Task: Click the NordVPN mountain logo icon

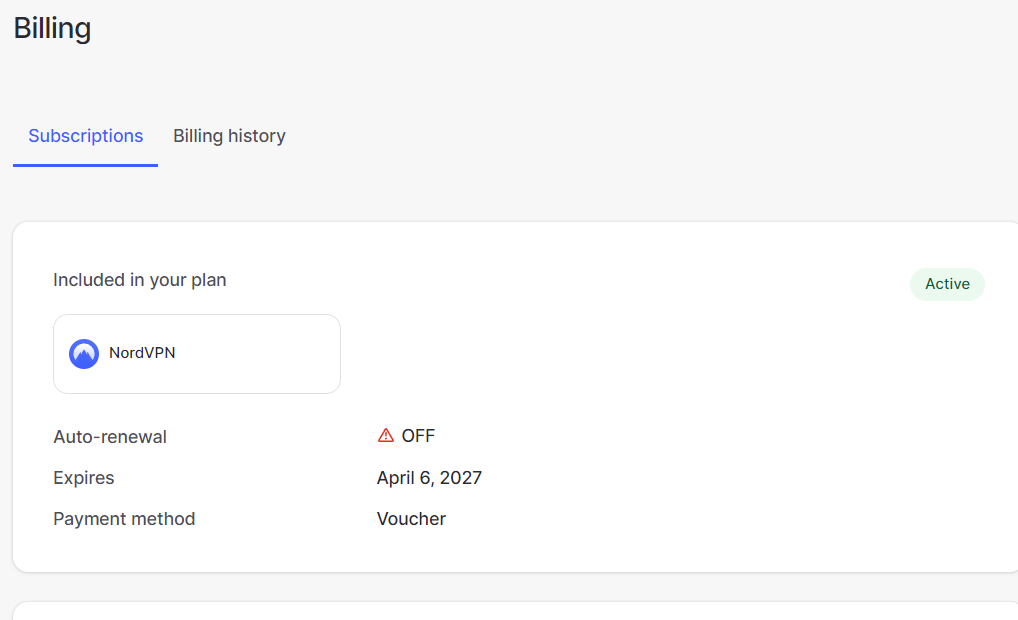Action: [x=84, y=354]
